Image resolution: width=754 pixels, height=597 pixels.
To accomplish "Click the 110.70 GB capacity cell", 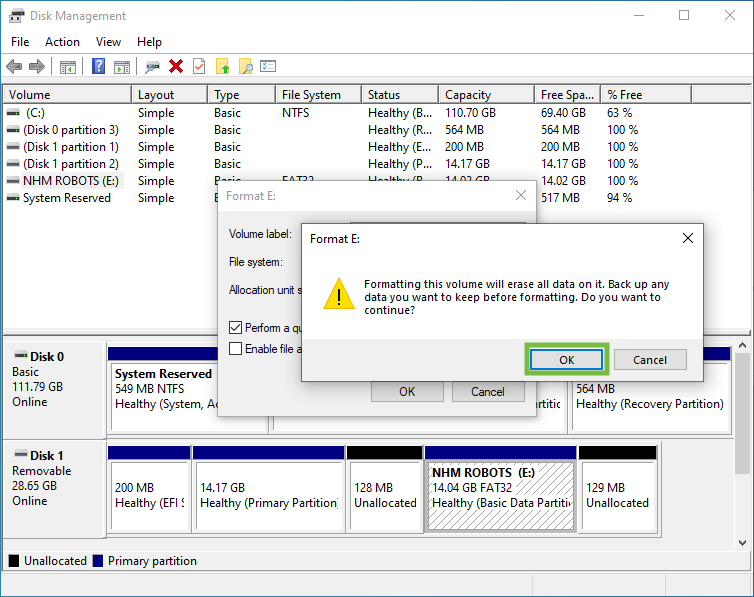I will coord(470,112).
